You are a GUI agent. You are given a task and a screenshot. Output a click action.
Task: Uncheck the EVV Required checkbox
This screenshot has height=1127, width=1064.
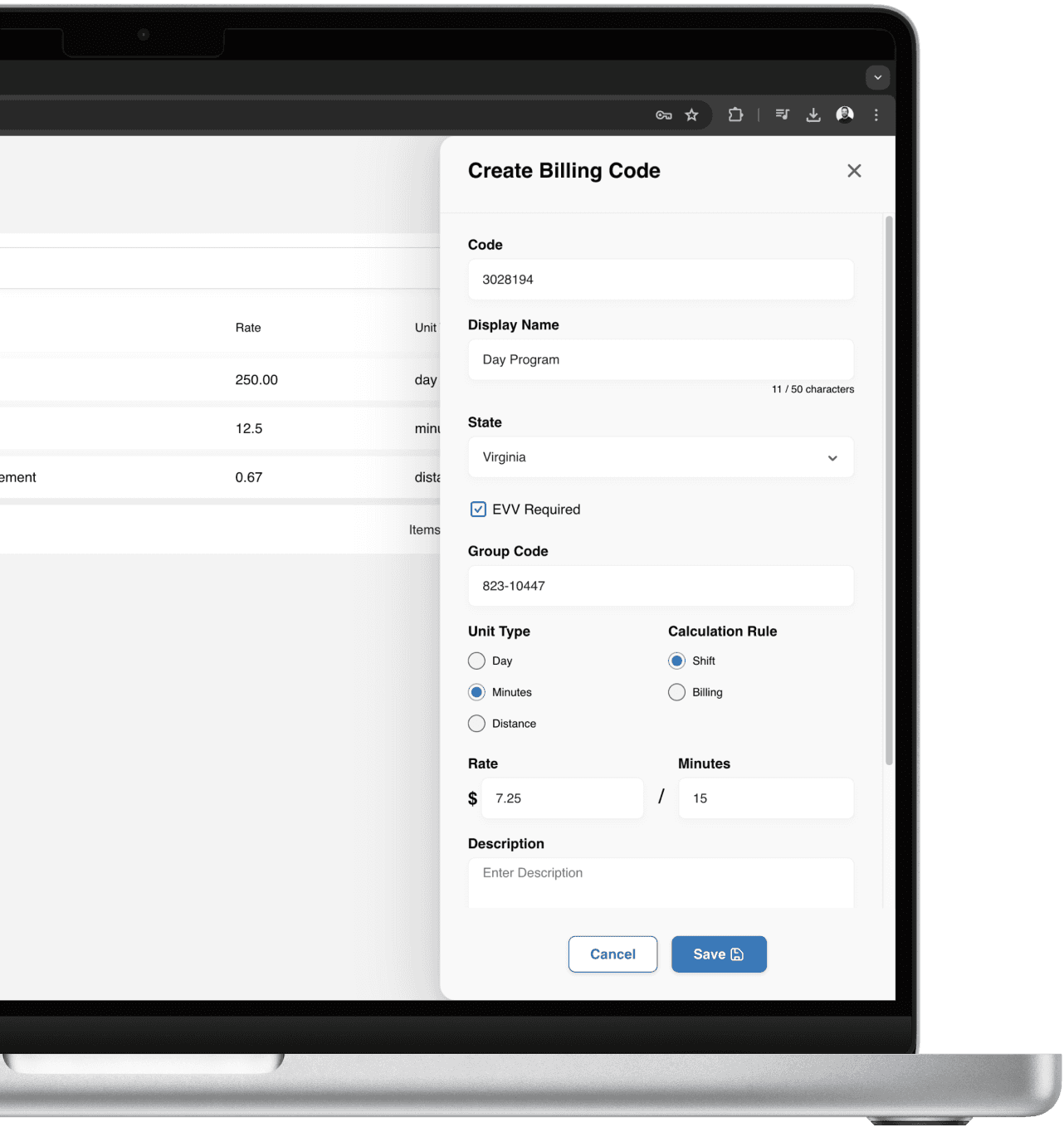(x=478, y=509)
